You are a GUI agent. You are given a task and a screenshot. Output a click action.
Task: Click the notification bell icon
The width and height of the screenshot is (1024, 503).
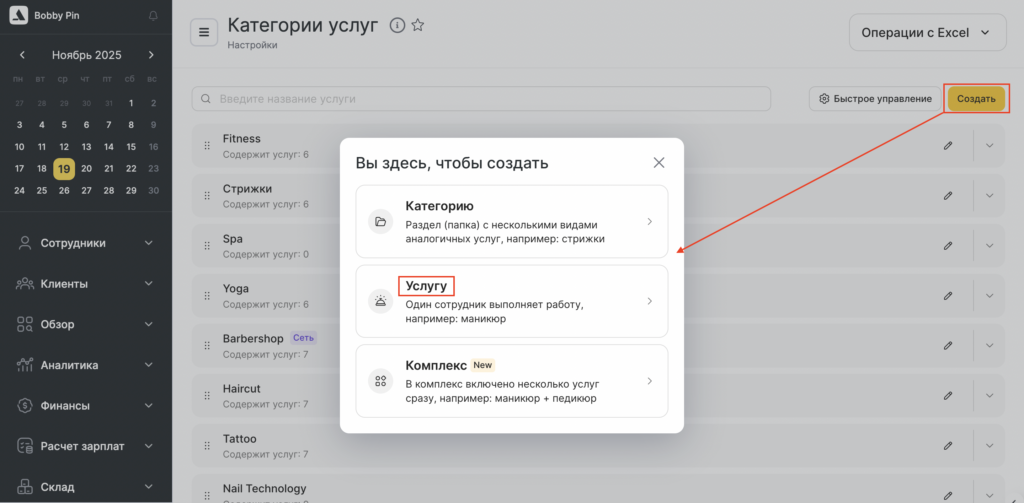click(x=152, y=15)
